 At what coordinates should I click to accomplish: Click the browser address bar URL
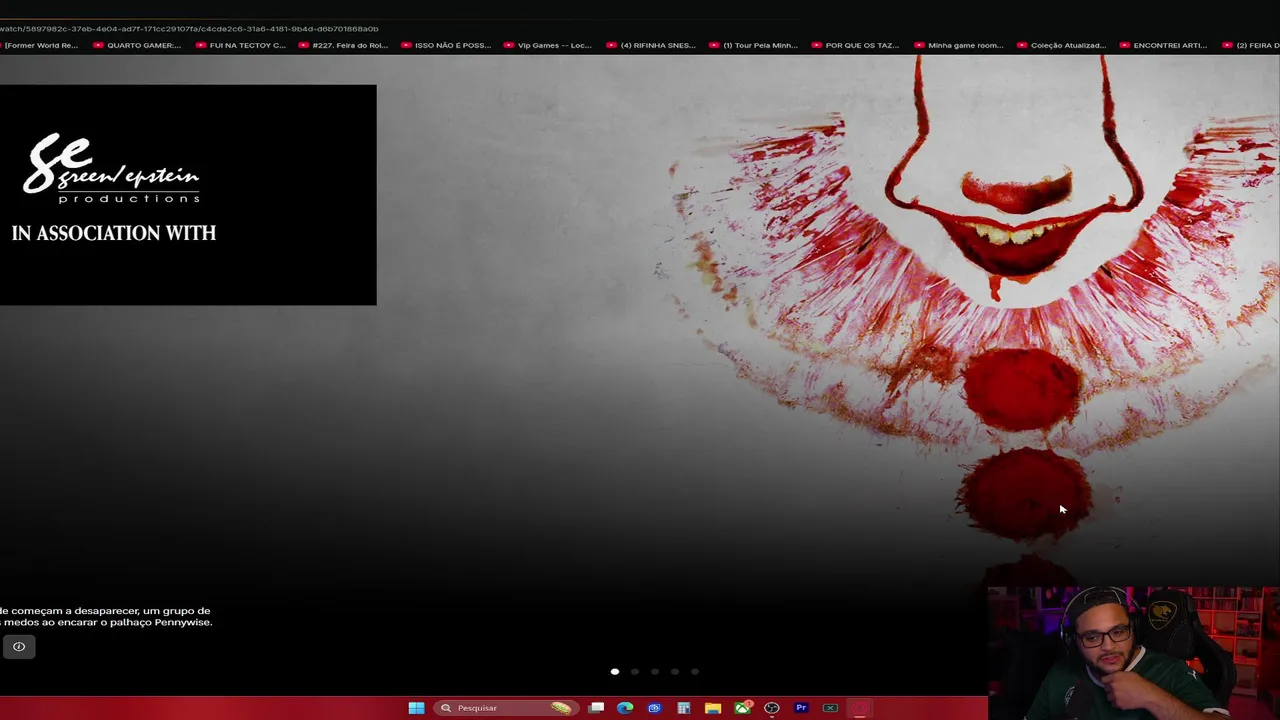click(189, 29)
